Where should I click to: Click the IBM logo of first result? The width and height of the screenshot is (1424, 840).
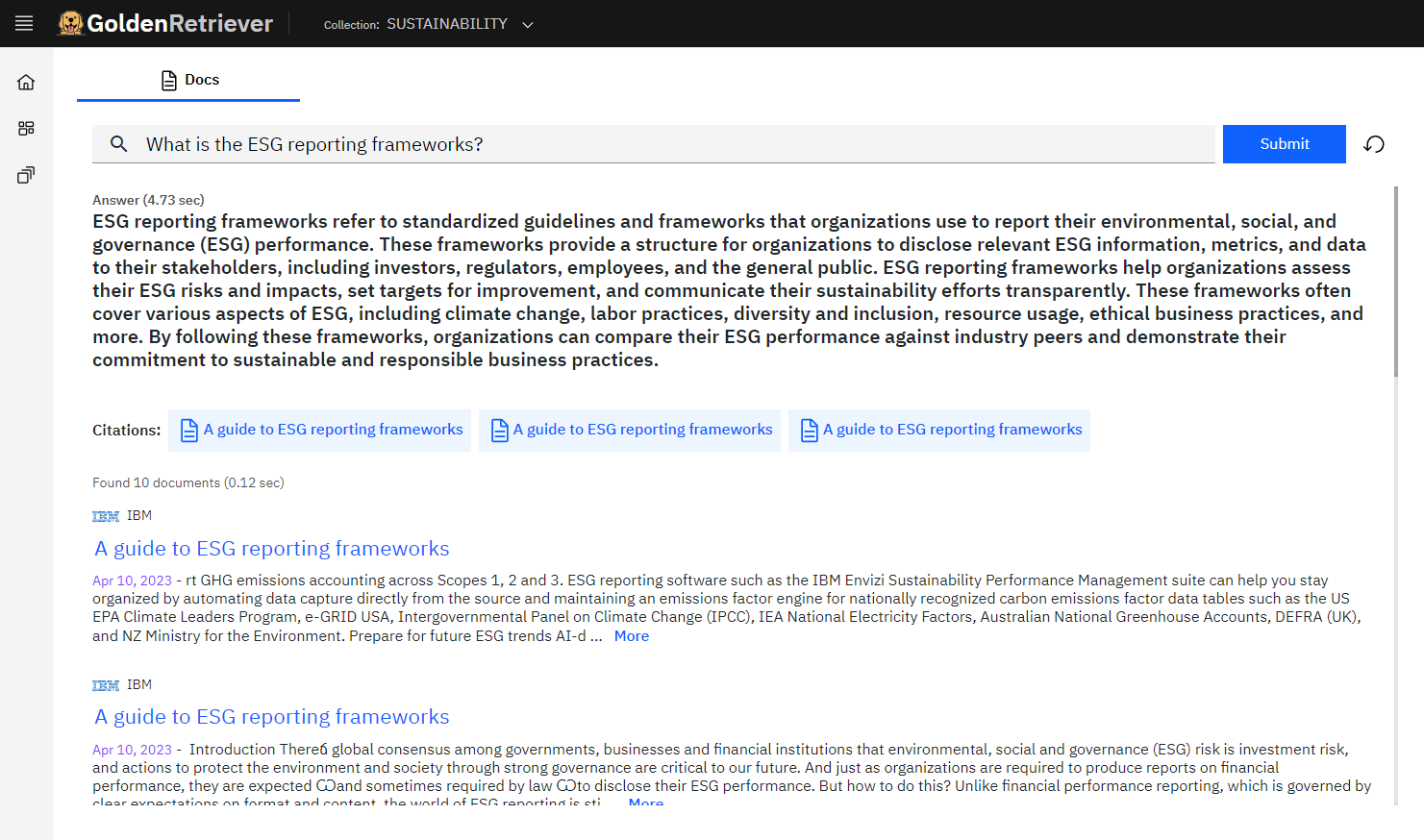click(106, 516)
